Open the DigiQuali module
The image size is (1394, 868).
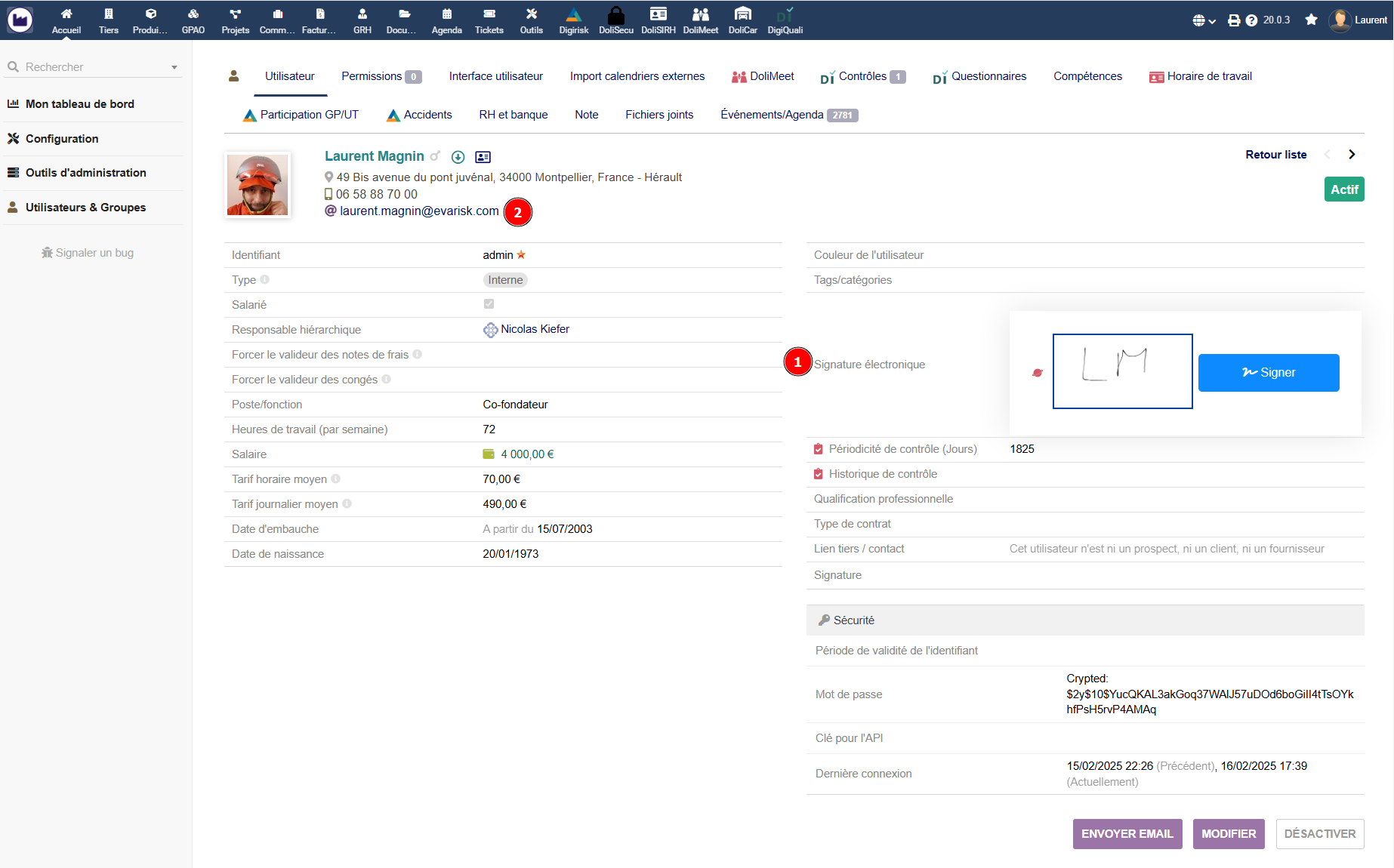tap(785, 20)
